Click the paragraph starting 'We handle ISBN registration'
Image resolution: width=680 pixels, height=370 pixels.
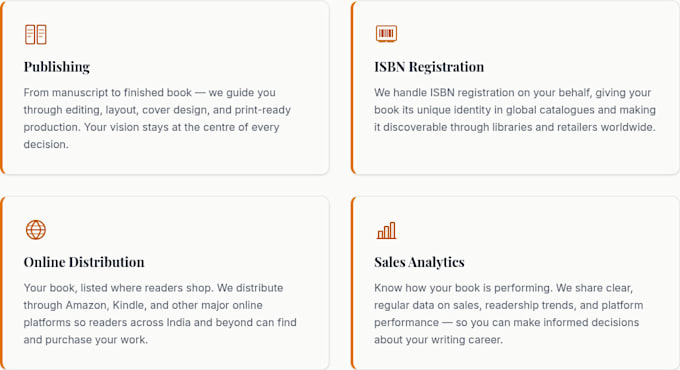[515, 110]
